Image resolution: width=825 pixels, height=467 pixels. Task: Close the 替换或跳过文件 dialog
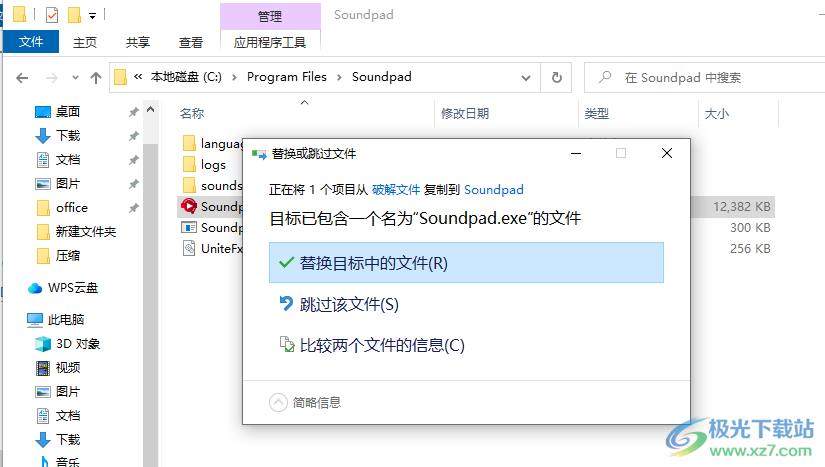tap(667, 153)
